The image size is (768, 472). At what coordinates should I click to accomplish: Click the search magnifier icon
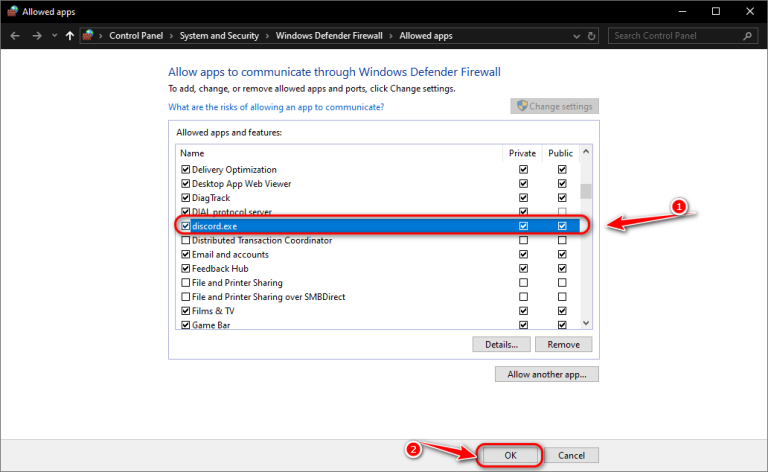(747, 36)
